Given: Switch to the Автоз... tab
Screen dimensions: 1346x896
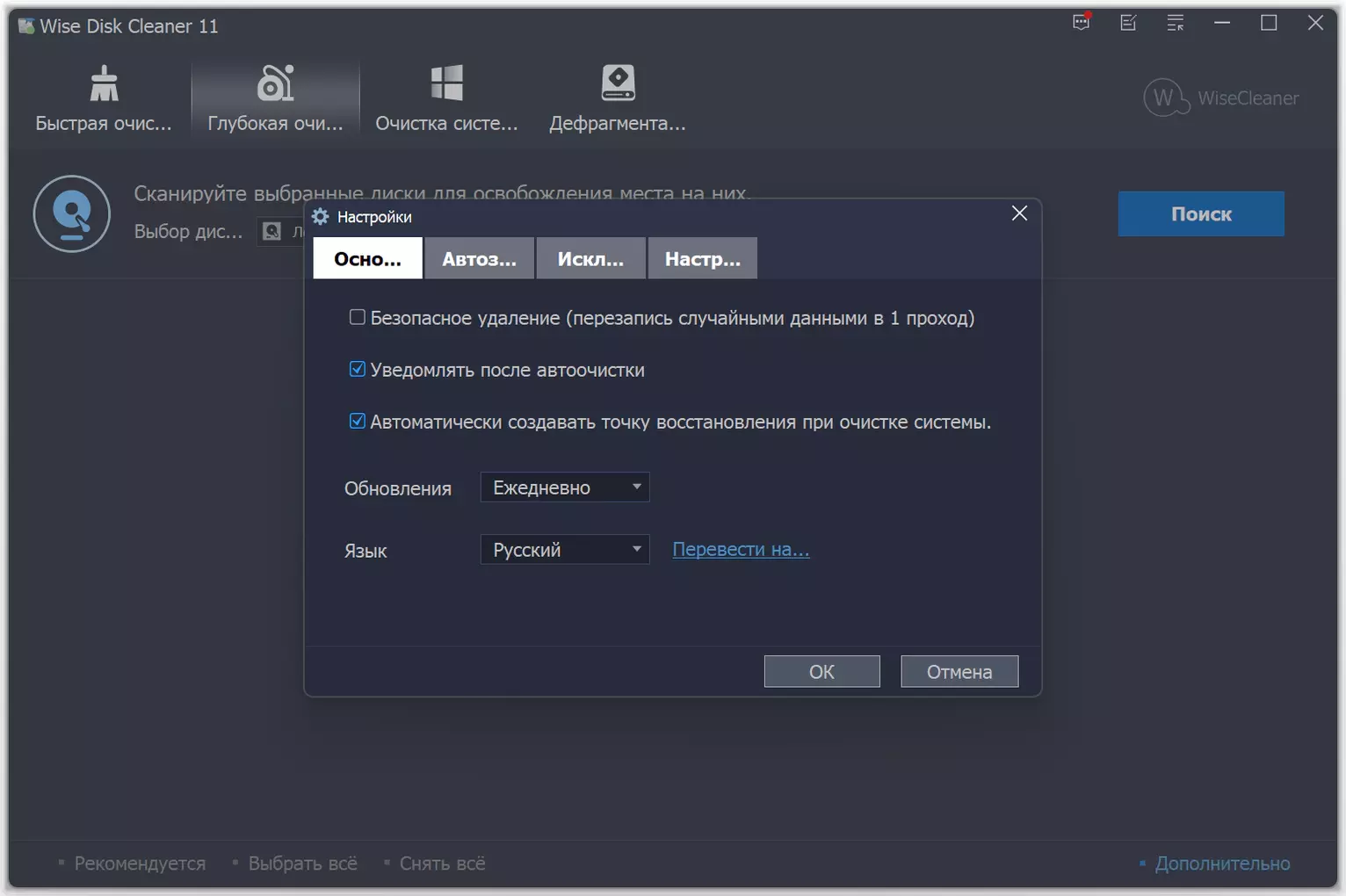Looking at the screenshot, I should click(480, 258).
